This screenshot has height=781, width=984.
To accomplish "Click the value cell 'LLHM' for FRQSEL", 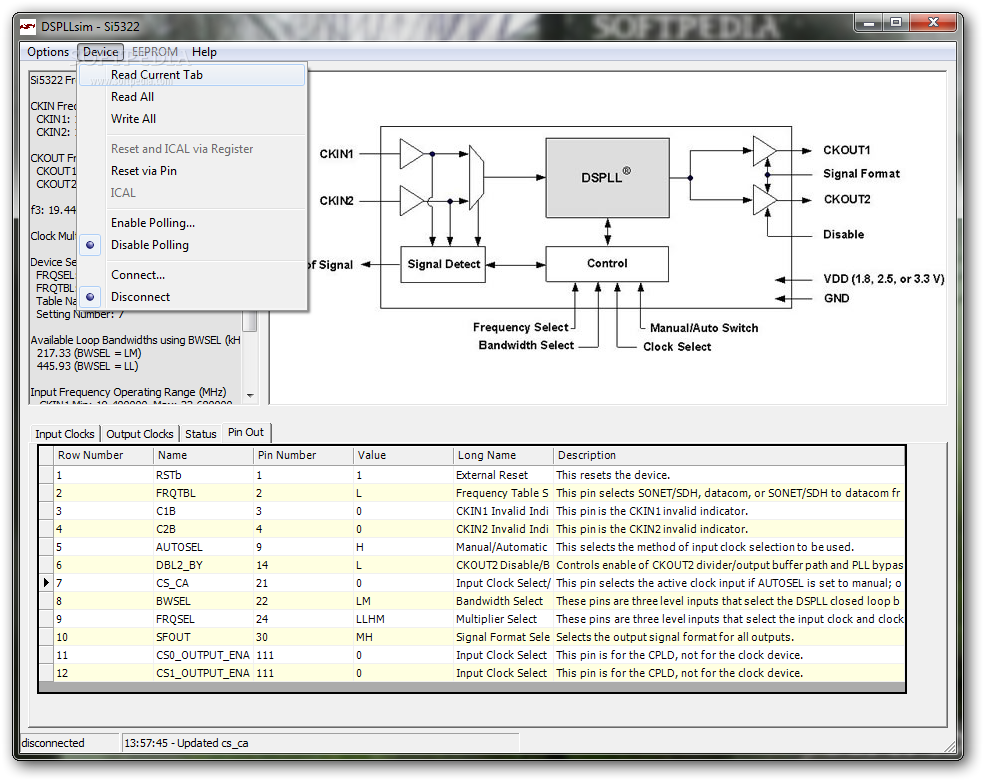I will click(x=404, y=619).
